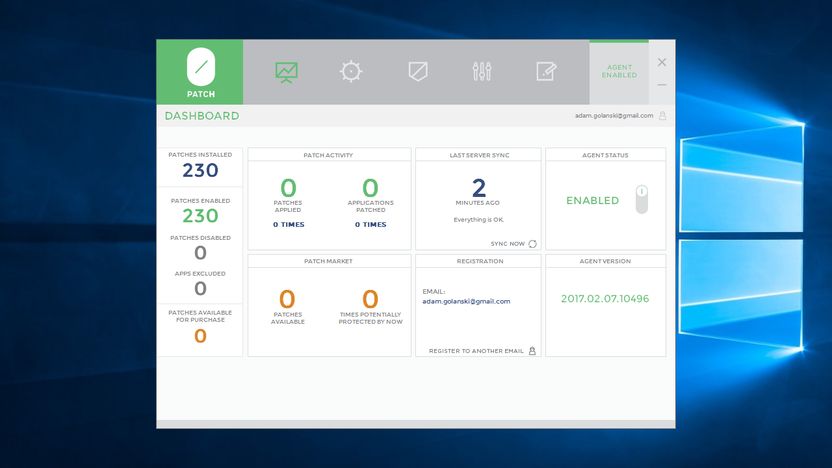Image resolution: width=832 pixels, height=468 pixels.
Task: Click Times Potentially Protected count
Action: point(370,299)
